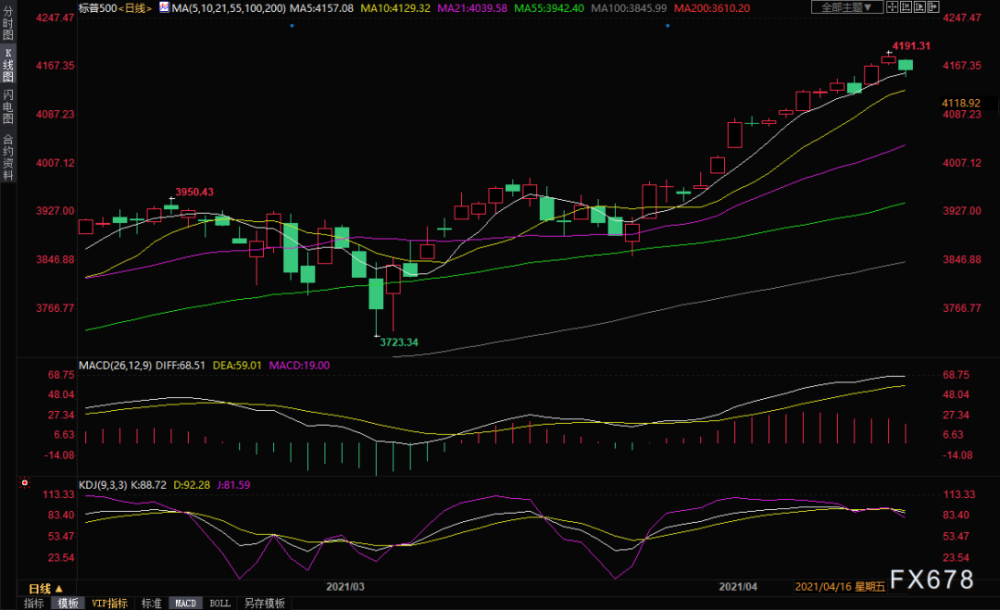1000x610 pixels.
Task: Click the 4191.31 high price marker
Action: (911, 46)
